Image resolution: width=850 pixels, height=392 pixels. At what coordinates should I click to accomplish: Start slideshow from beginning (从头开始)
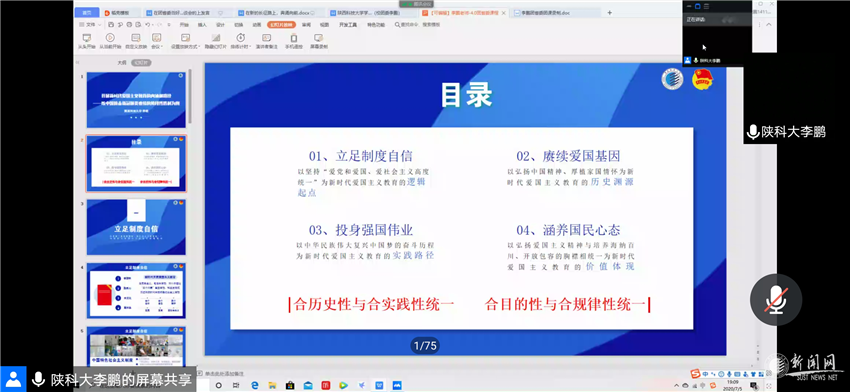pyautogui.click(x=87, y=41)
